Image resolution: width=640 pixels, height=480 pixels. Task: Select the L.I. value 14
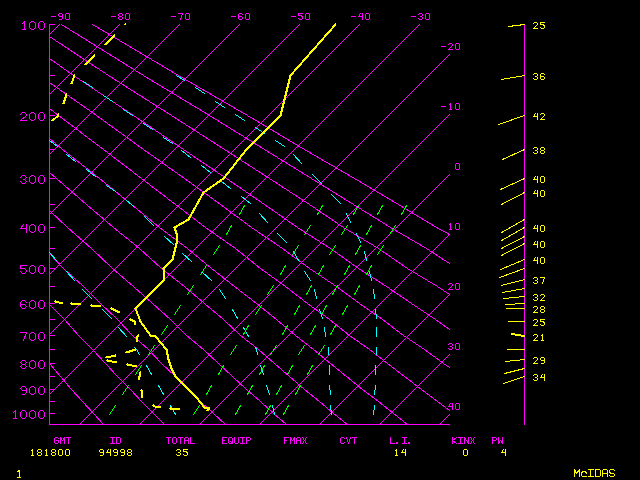point(400,452)
